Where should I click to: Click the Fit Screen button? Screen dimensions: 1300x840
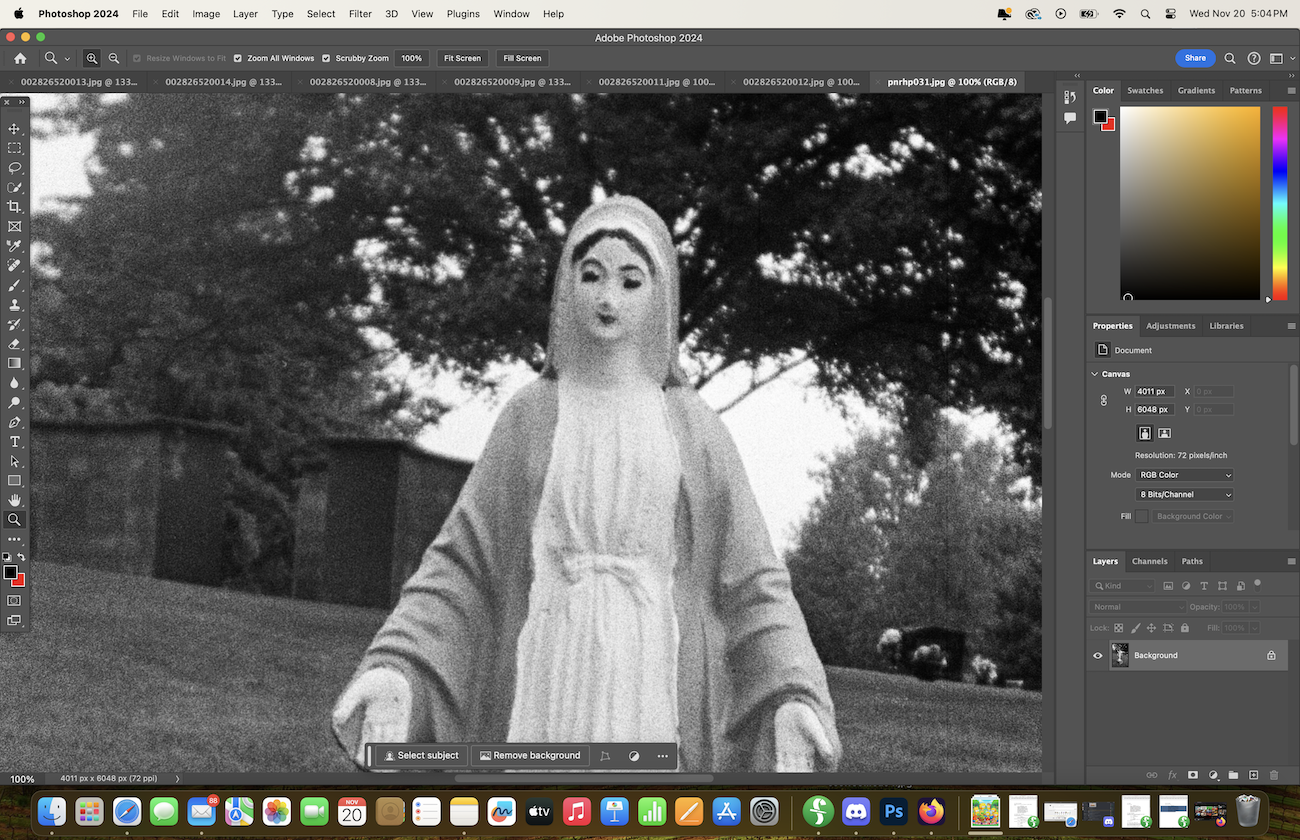point(462,58)
